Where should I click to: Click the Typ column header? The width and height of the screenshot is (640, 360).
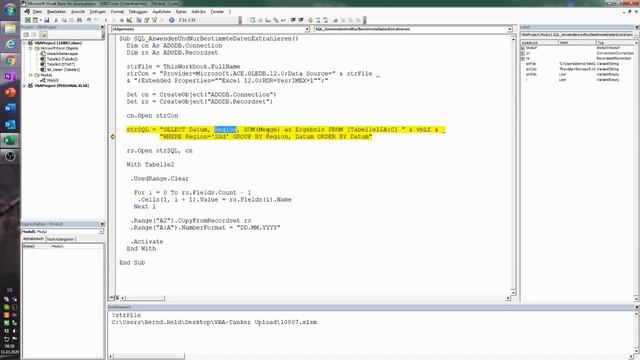616,42
